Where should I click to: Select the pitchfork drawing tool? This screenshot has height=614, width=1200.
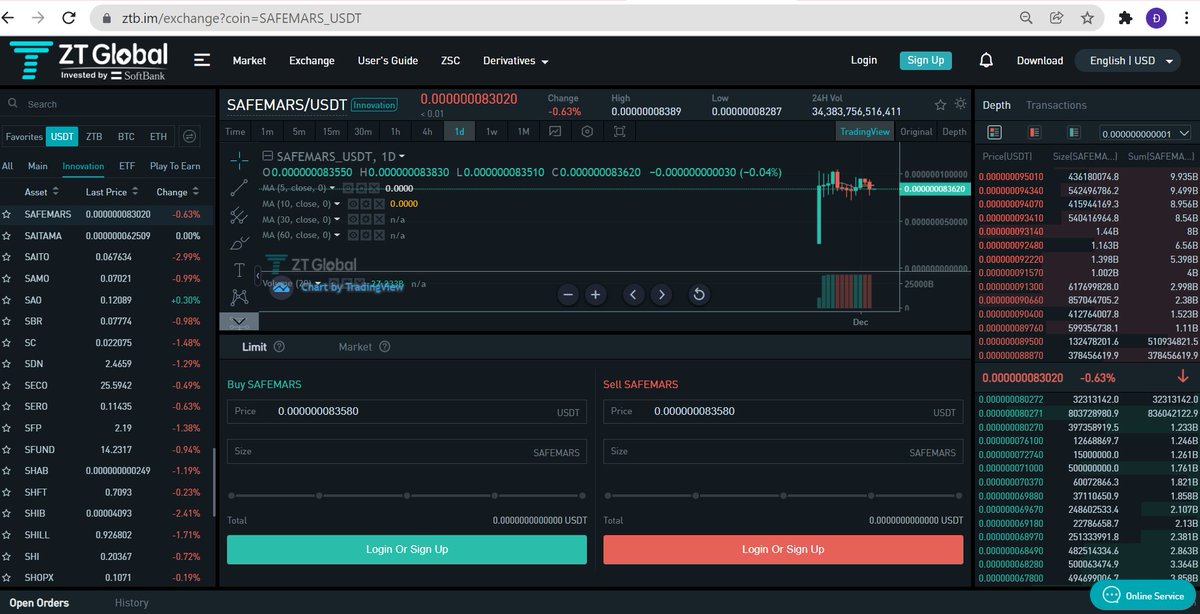(x=239, y=215)
